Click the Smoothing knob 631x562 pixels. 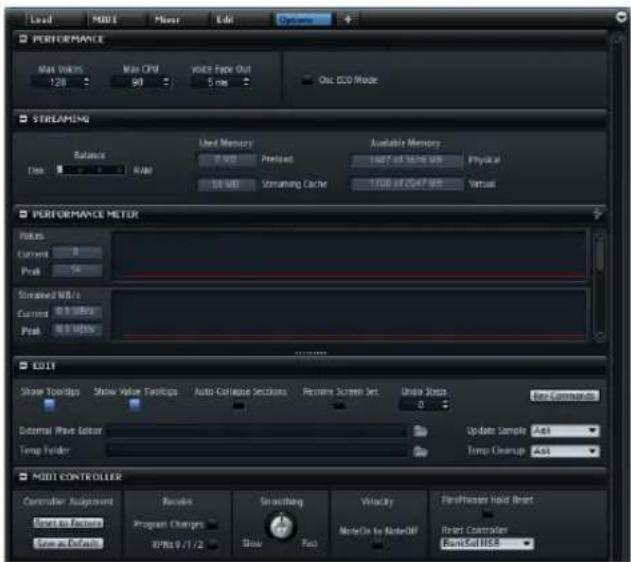click(281, 526)
